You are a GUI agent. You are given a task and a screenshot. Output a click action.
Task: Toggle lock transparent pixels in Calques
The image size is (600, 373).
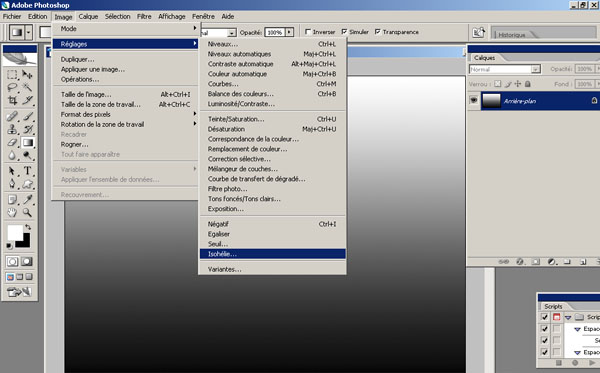click(497, 84)
